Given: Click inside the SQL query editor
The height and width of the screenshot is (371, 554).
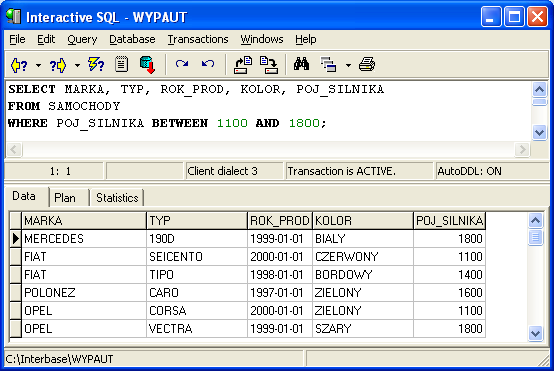Looking at the screenshot, I should coord(269,111).
